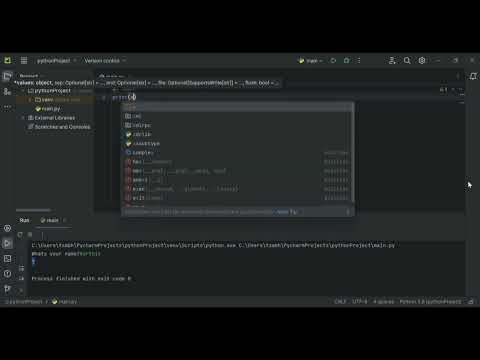Select main.py in the project tree
This screenshot has height=360, width=480.
tap(48, 109)
